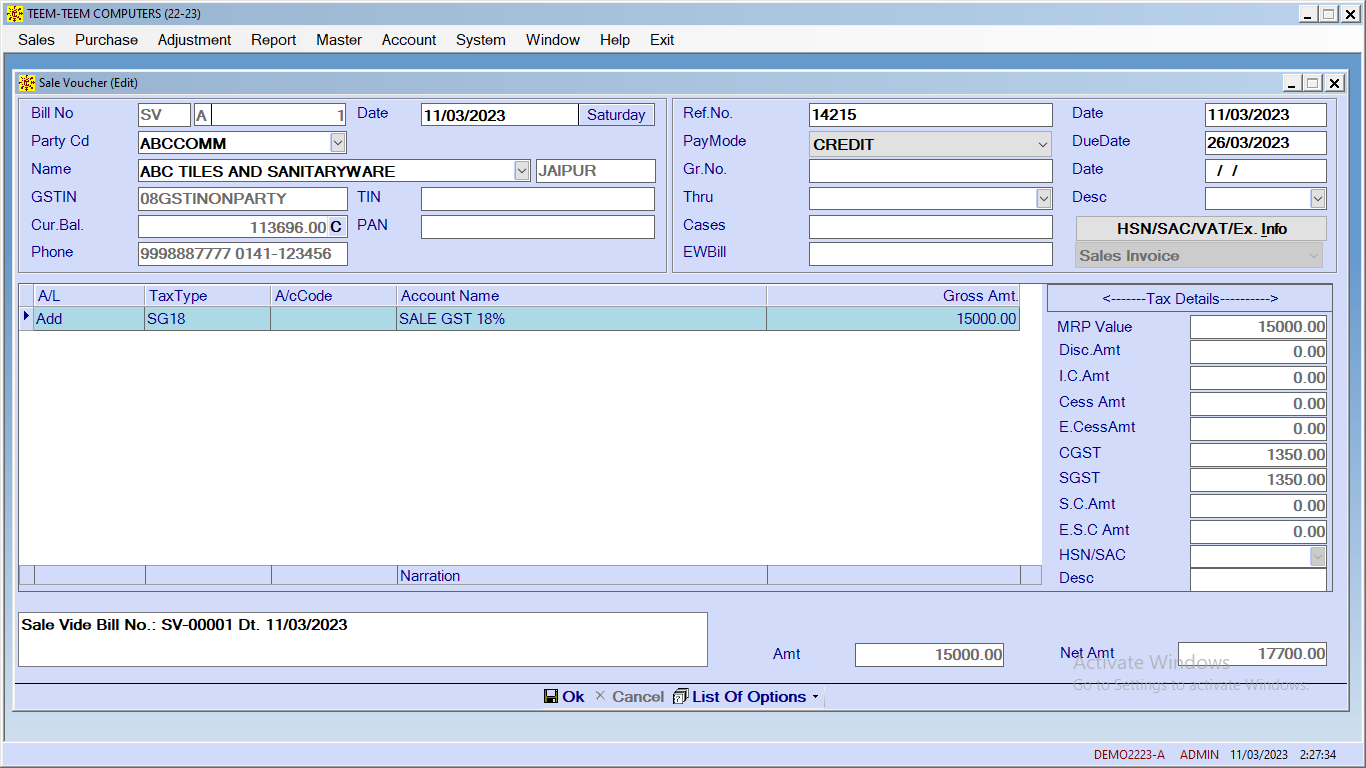Click the C balance type indicator

336,227
